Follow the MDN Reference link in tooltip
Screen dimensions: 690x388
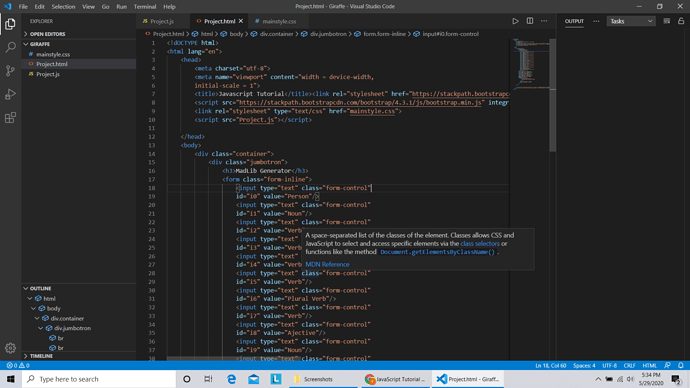[x=327, y=264]
